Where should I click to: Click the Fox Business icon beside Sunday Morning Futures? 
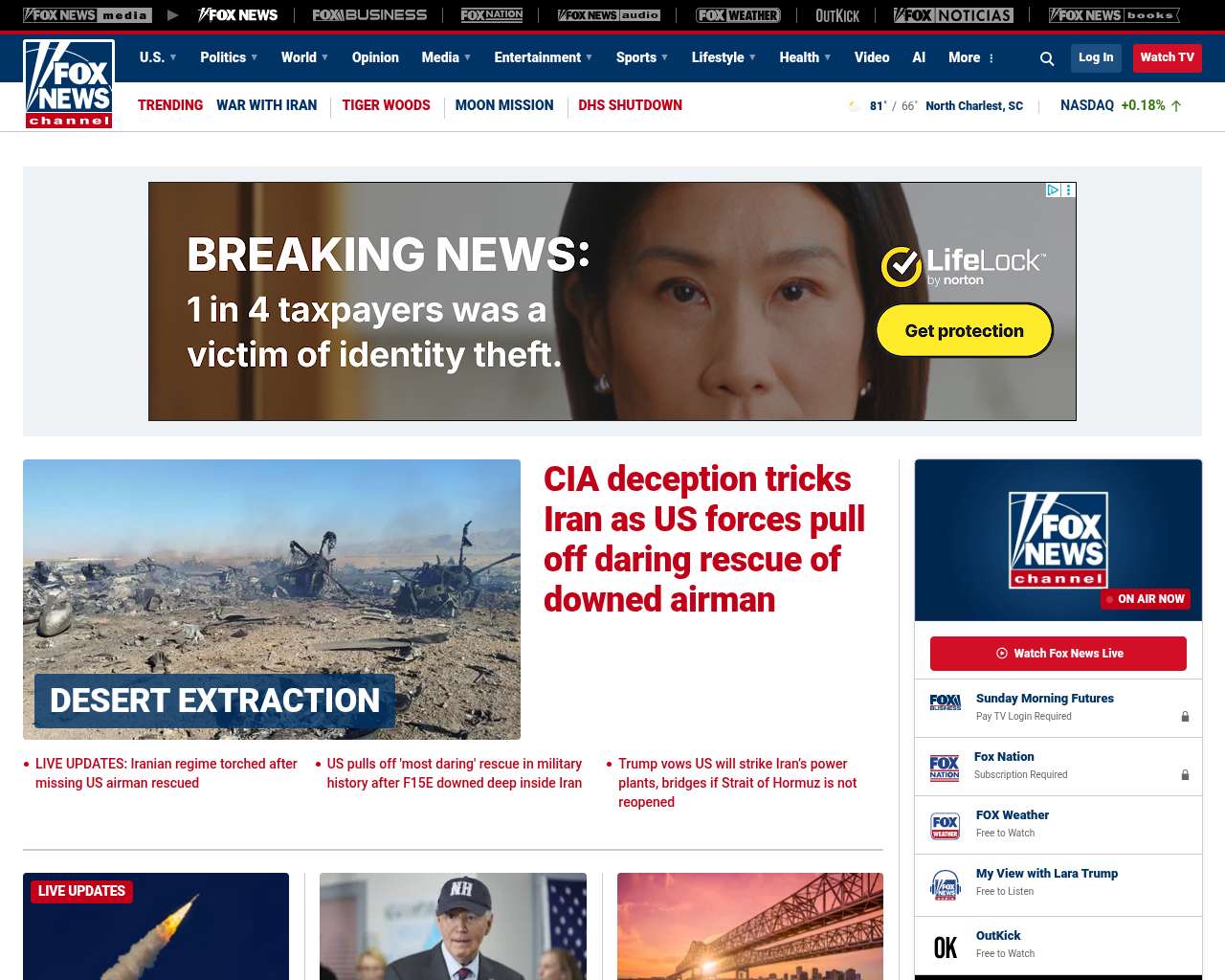(946, 702)
